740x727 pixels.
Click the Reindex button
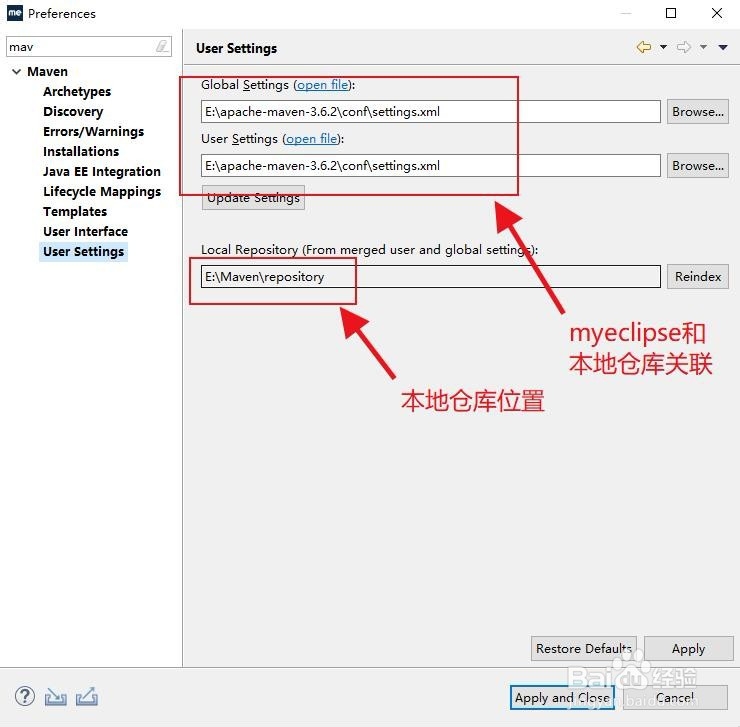[698, 277]
